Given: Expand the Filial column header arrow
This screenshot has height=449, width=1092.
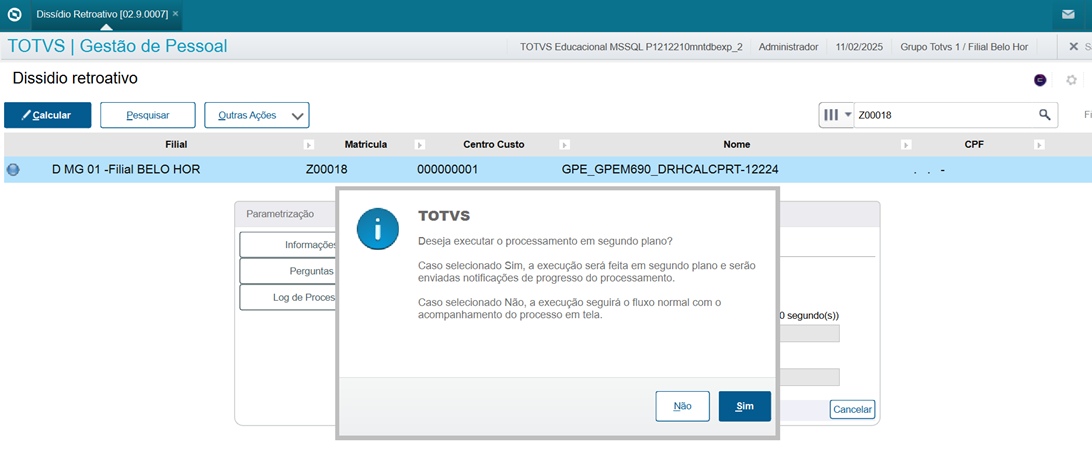Looking at the screenshot, I should point(309,145).
